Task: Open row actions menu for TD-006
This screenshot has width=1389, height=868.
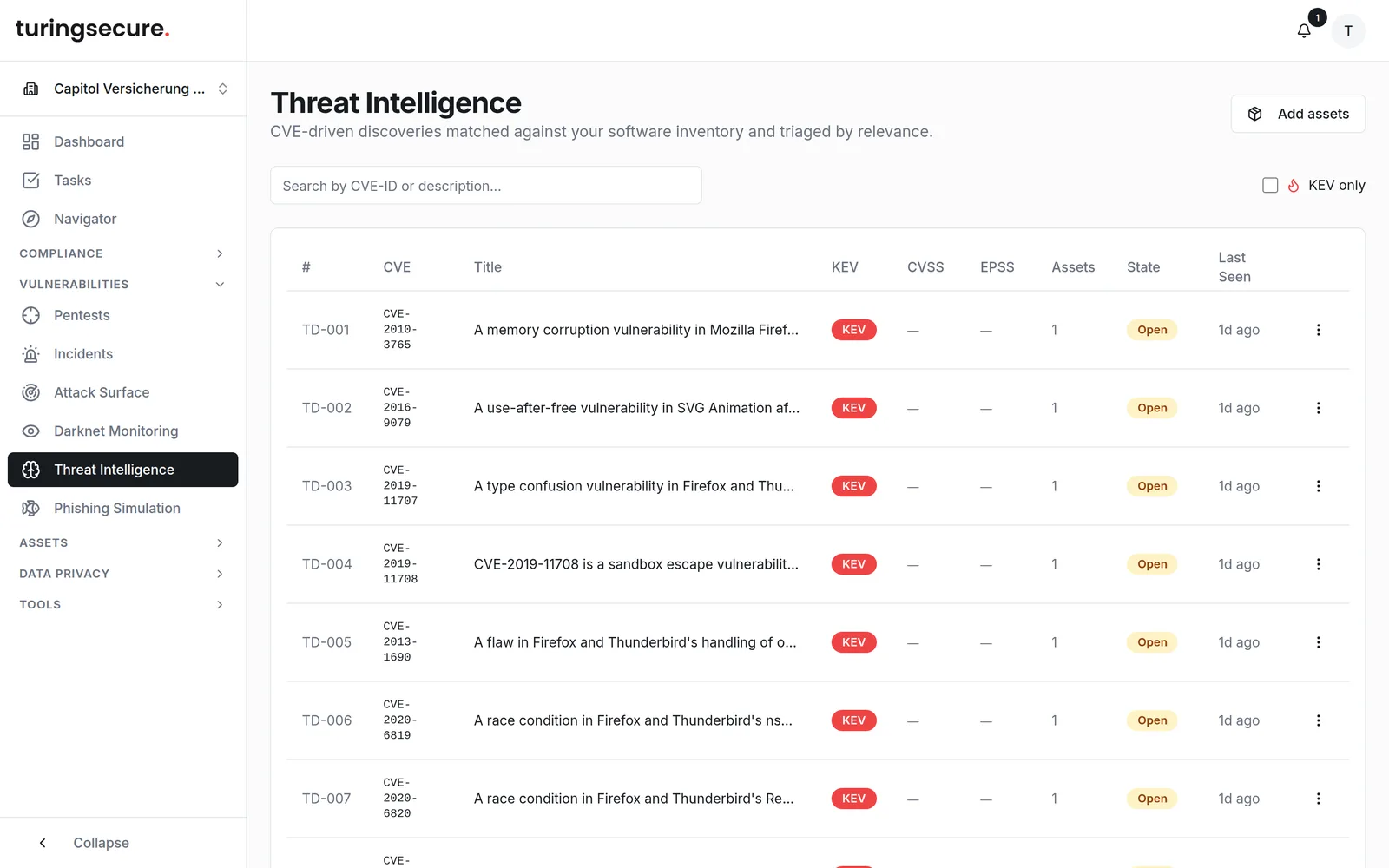Action: (x=1318, y=720)
